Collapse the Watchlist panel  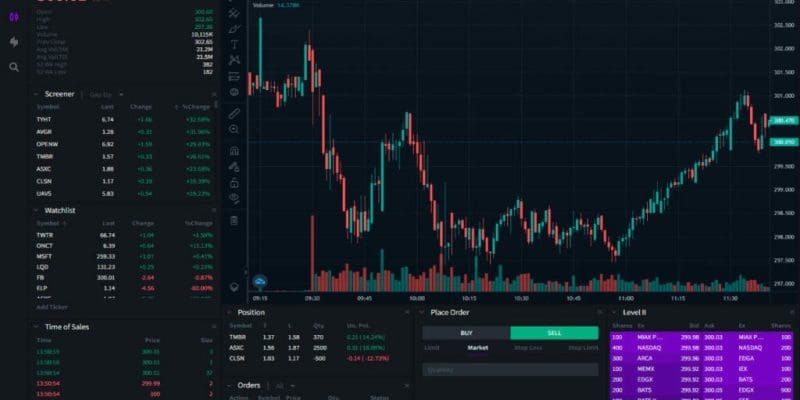pos(36,211)
